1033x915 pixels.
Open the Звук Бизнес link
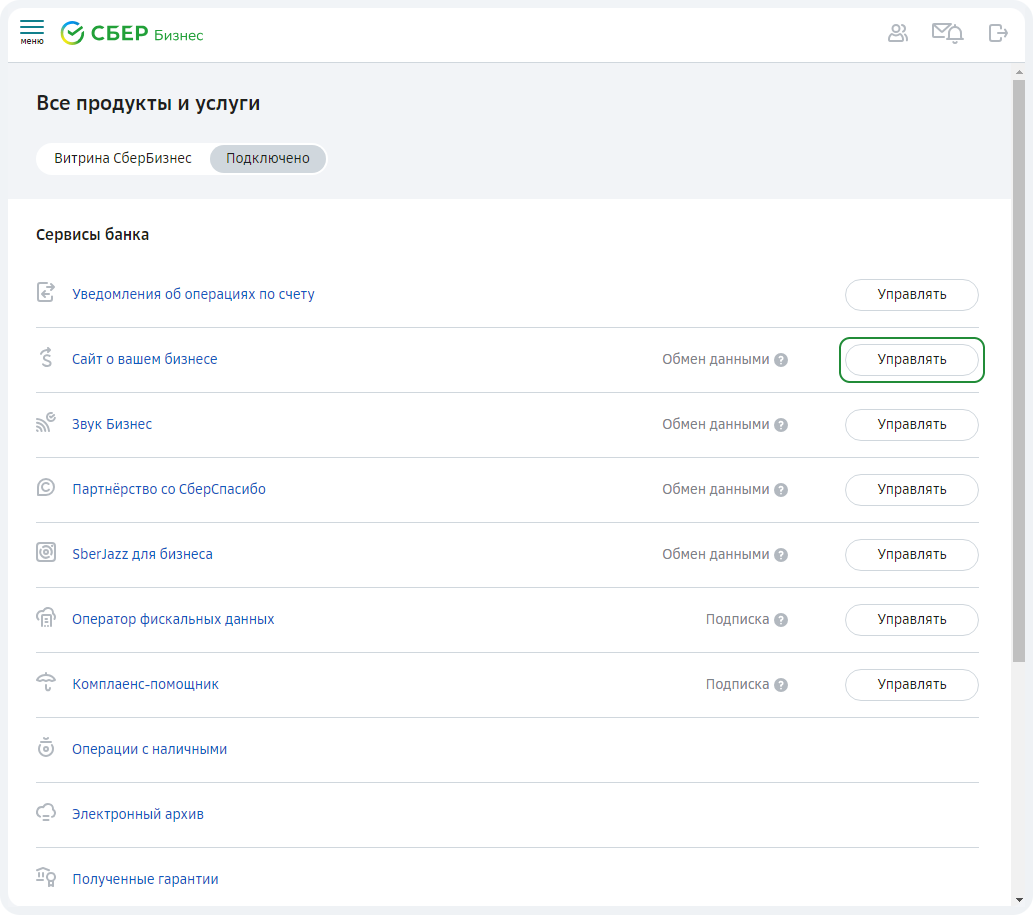[x=112, y=424]
